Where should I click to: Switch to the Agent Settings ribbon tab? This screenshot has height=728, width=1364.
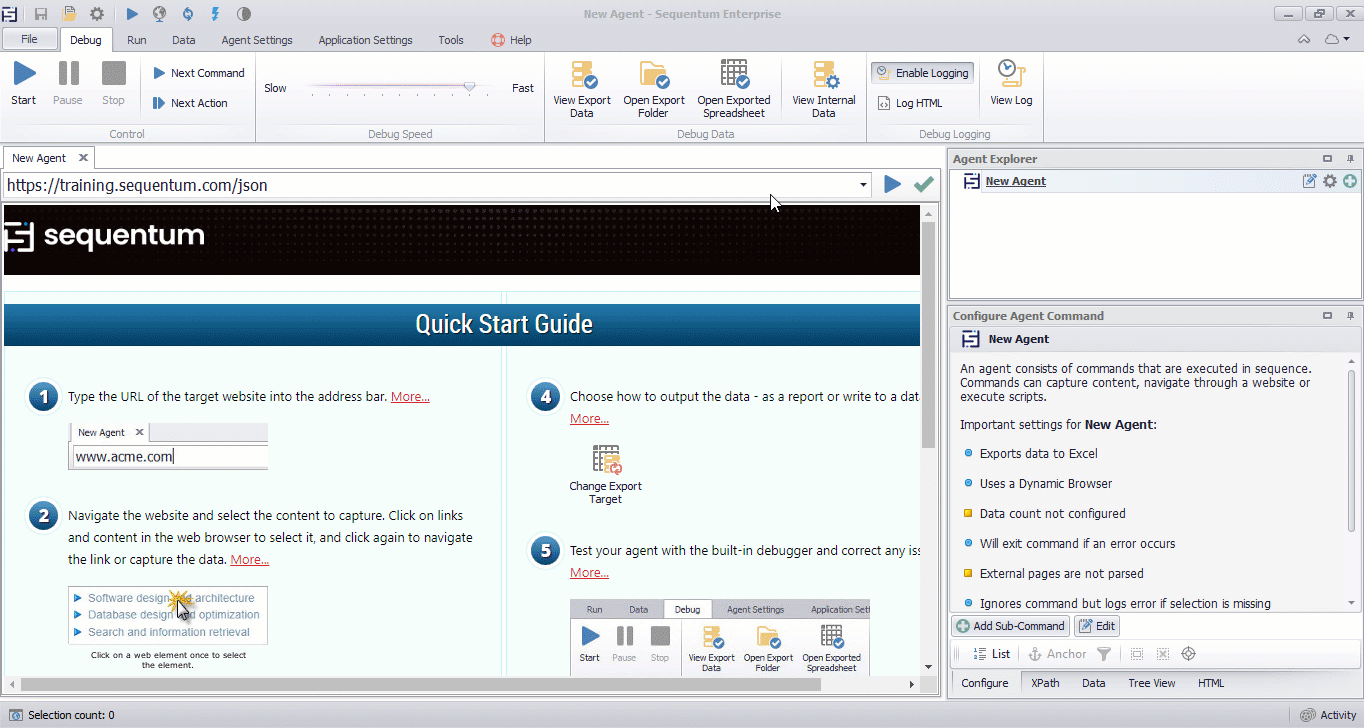click(x=257, y=40)
